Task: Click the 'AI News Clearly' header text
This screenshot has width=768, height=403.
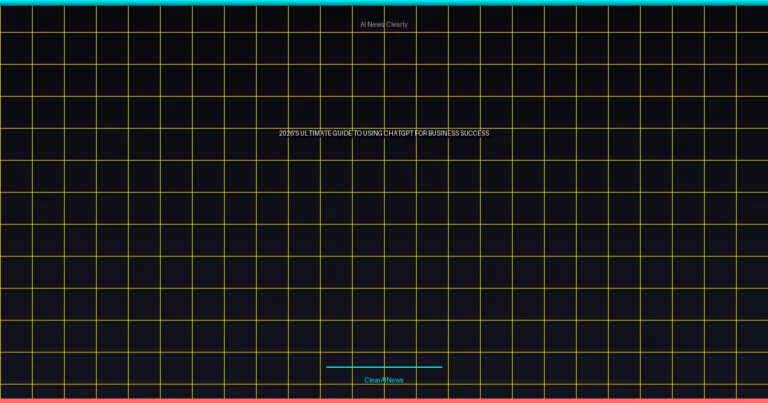Action: click(384, 24)
